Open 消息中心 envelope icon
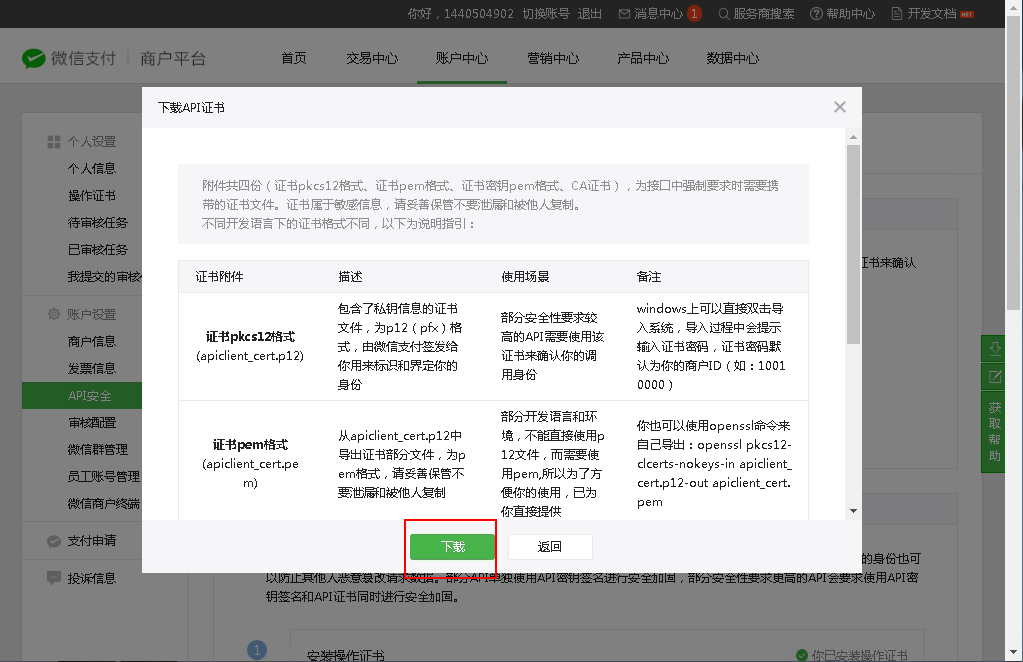 (x=625, y=14)
